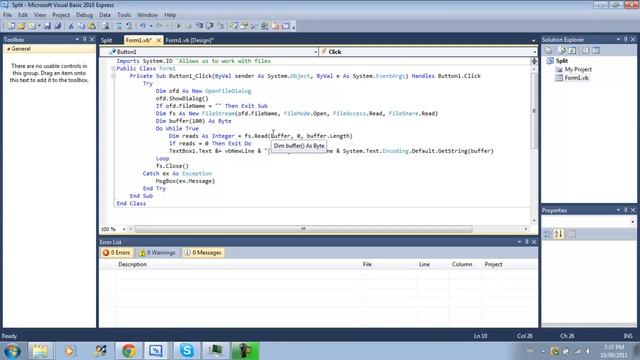Open the media player taskbar icon
This screenshot has width=640, height=360.
coord(69,351)
